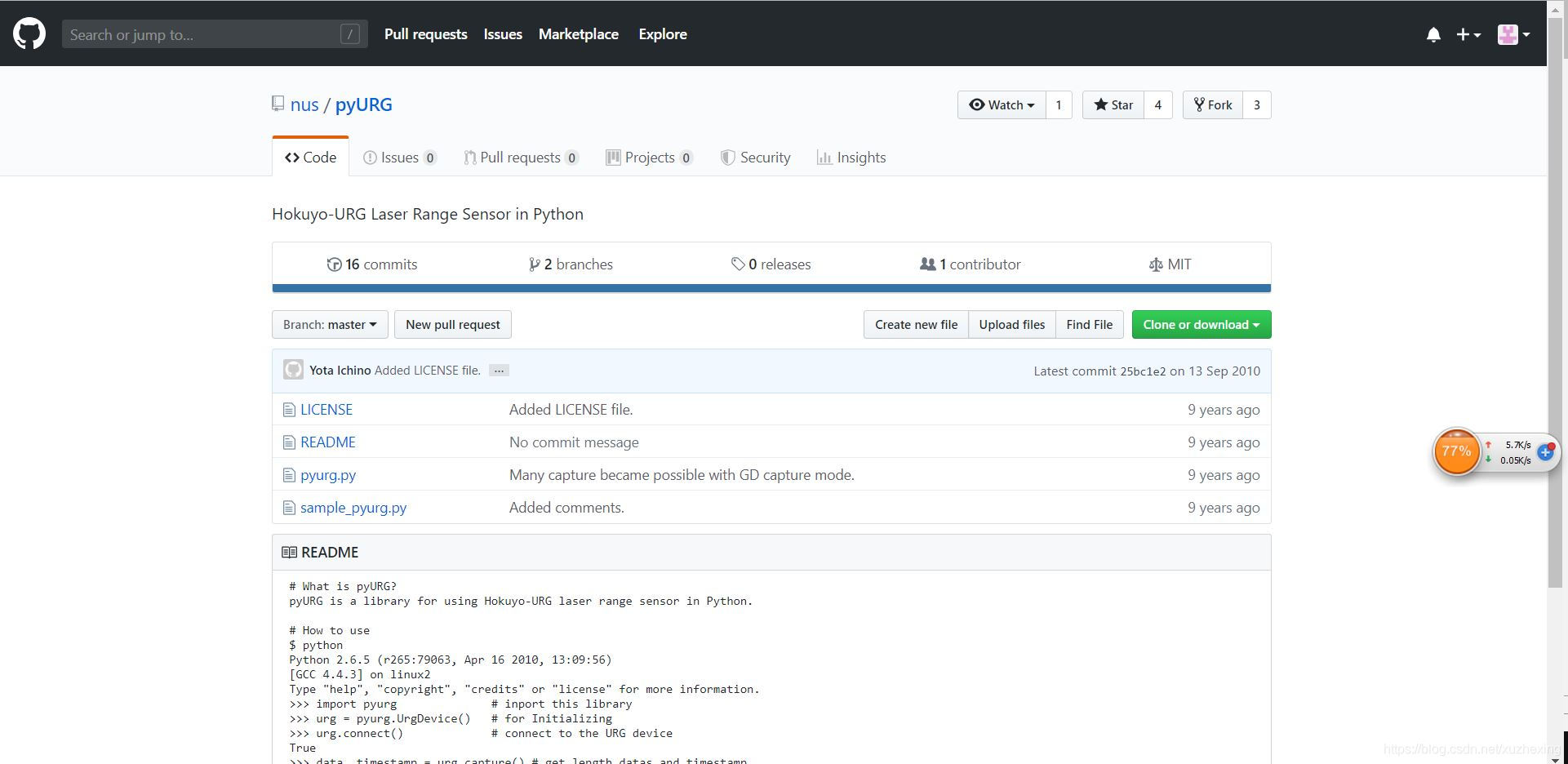Switch to the repository Issues tab
1568x764 pixels.
coord(400,158)
